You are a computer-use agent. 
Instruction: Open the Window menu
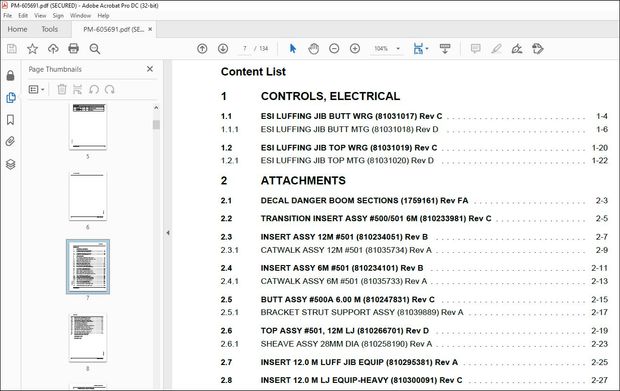click(x=80, y=16)
